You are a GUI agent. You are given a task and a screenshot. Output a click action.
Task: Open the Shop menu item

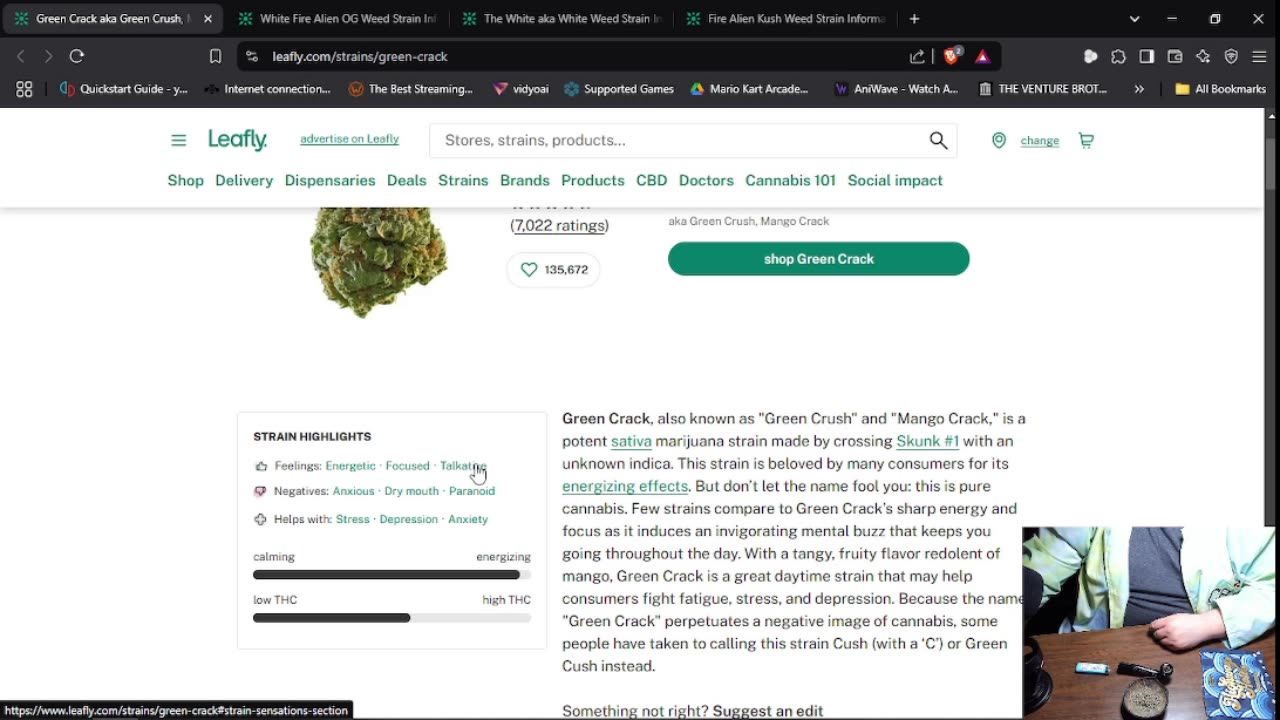(x=185, y=180)
